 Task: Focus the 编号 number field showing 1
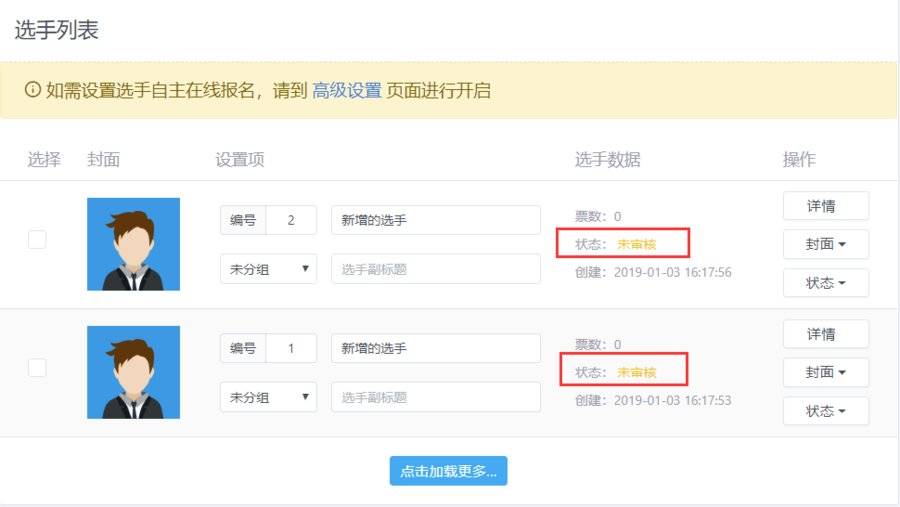291,348
